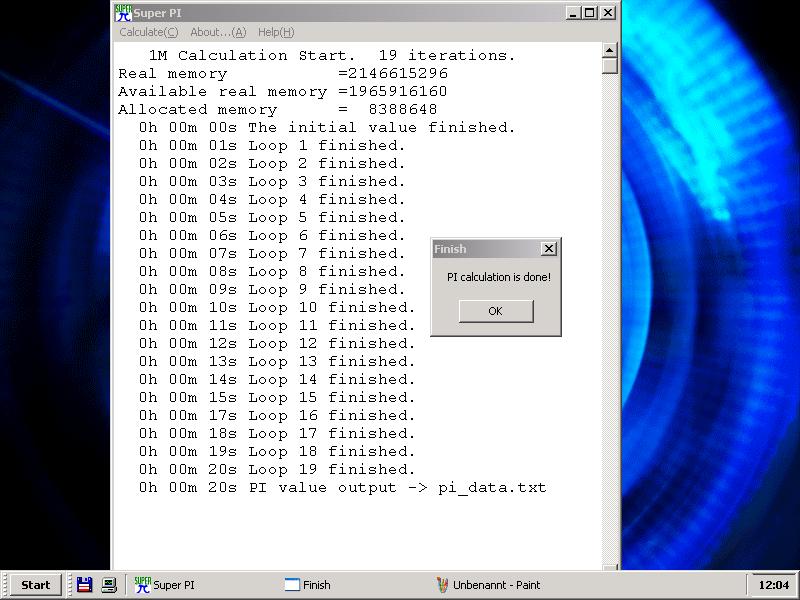800x600 pixels.
Task: Open the About menu
Action: [217, 32]
